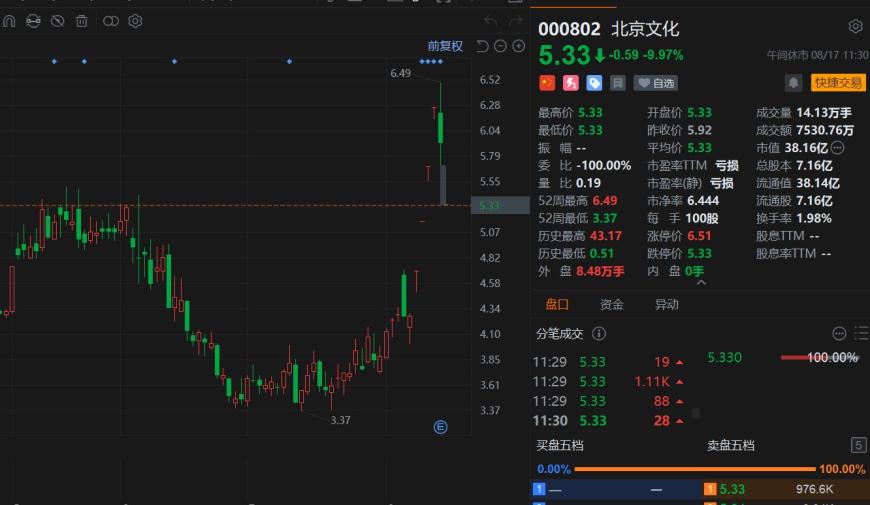Click the blue E event marker on chart
870x505 pixels.
tap(440, 427)
